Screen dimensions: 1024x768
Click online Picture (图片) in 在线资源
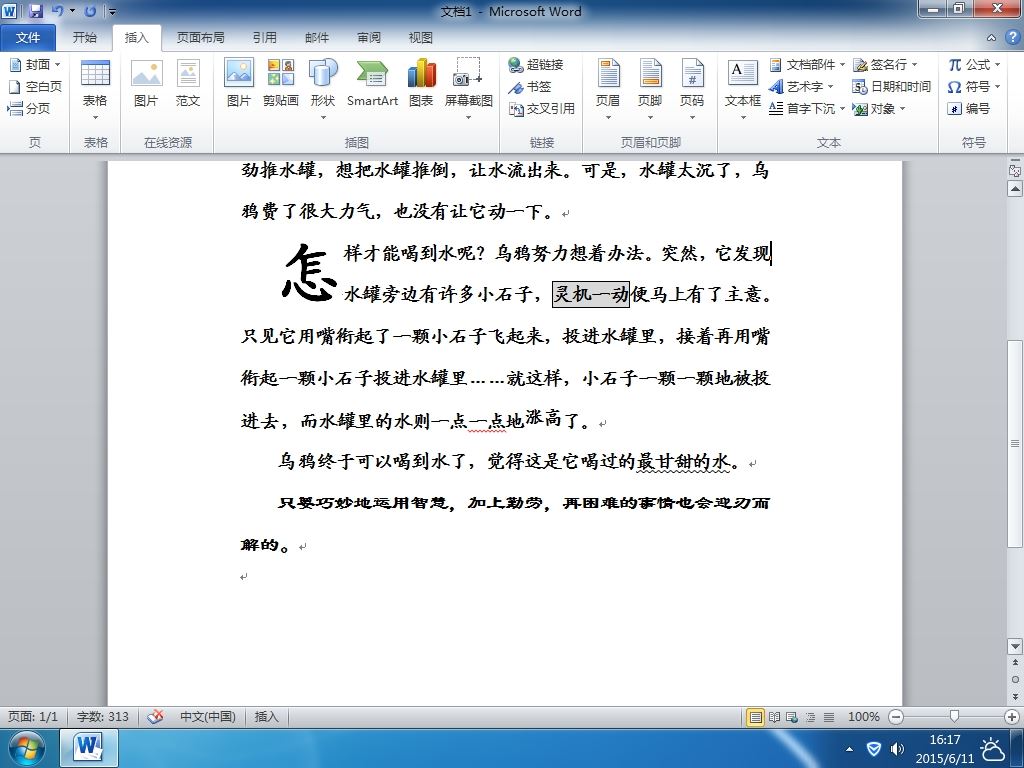point(146,84)
